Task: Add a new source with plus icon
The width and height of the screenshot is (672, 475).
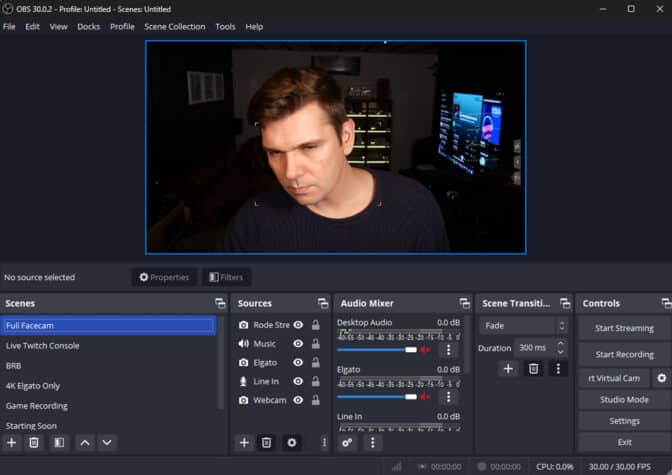Action: point(244,442)
